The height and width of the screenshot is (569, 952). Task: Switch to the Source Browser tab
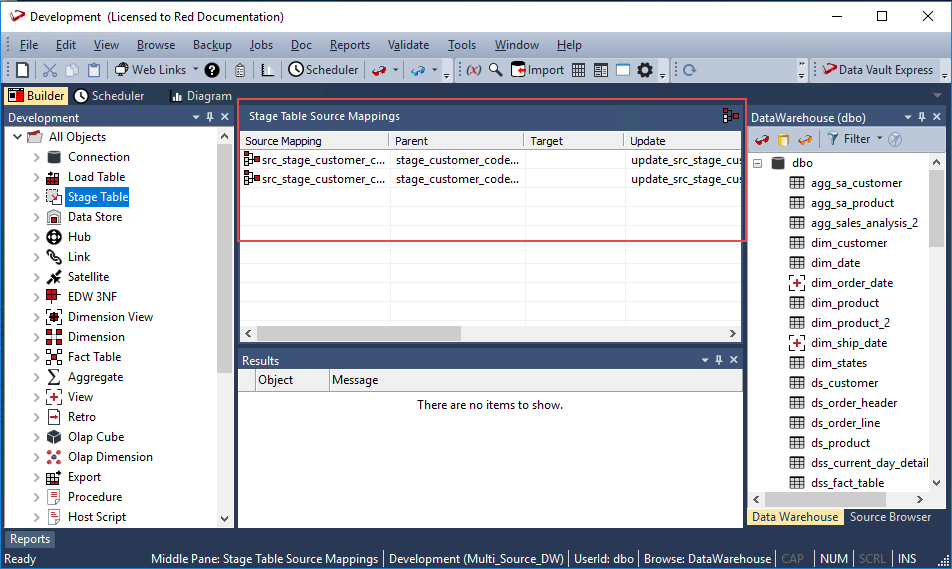[890, 517]
